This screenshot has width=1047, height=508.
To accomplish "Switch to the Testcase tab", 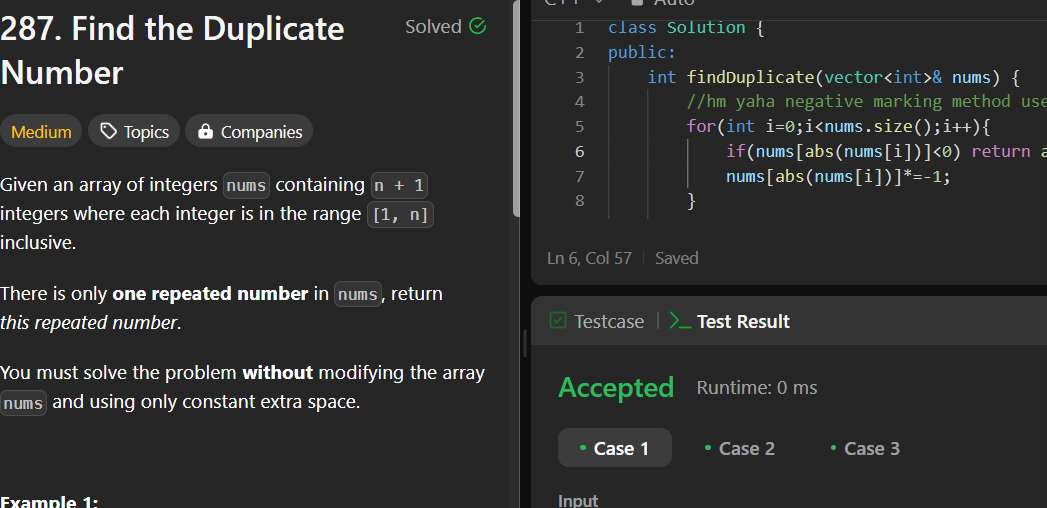I will [596, 322].
